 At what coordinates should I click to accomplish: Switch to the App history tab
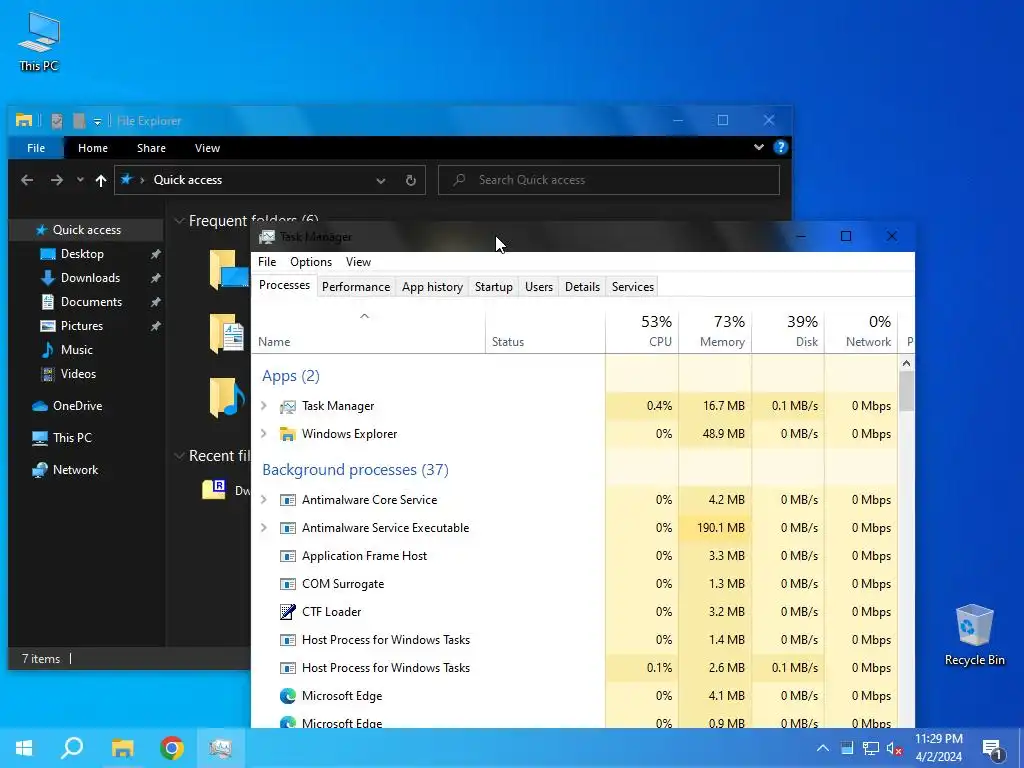pyautogui.click(x=432, y=287)
